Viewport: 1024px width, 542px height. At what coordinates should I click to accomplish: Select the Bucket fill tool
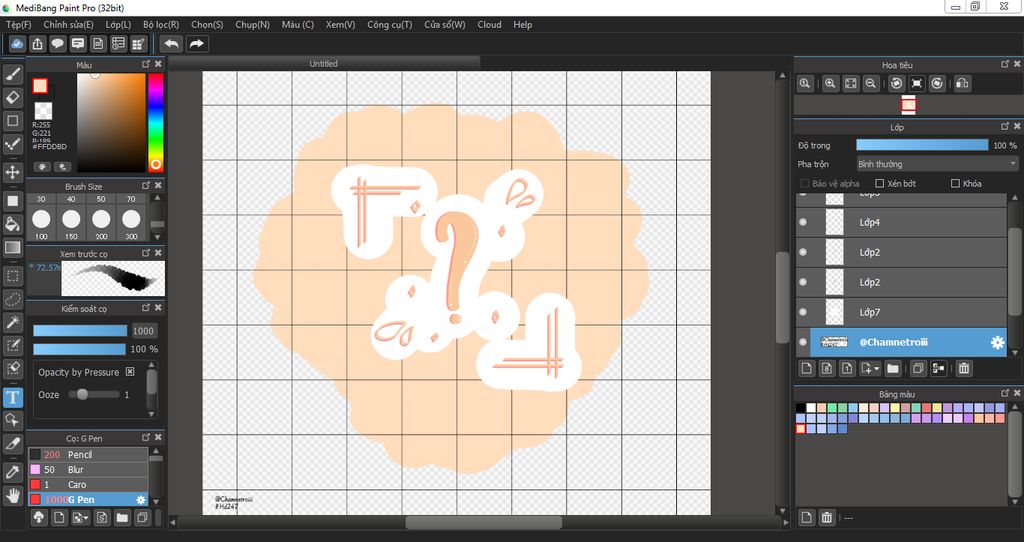point(12,224)
